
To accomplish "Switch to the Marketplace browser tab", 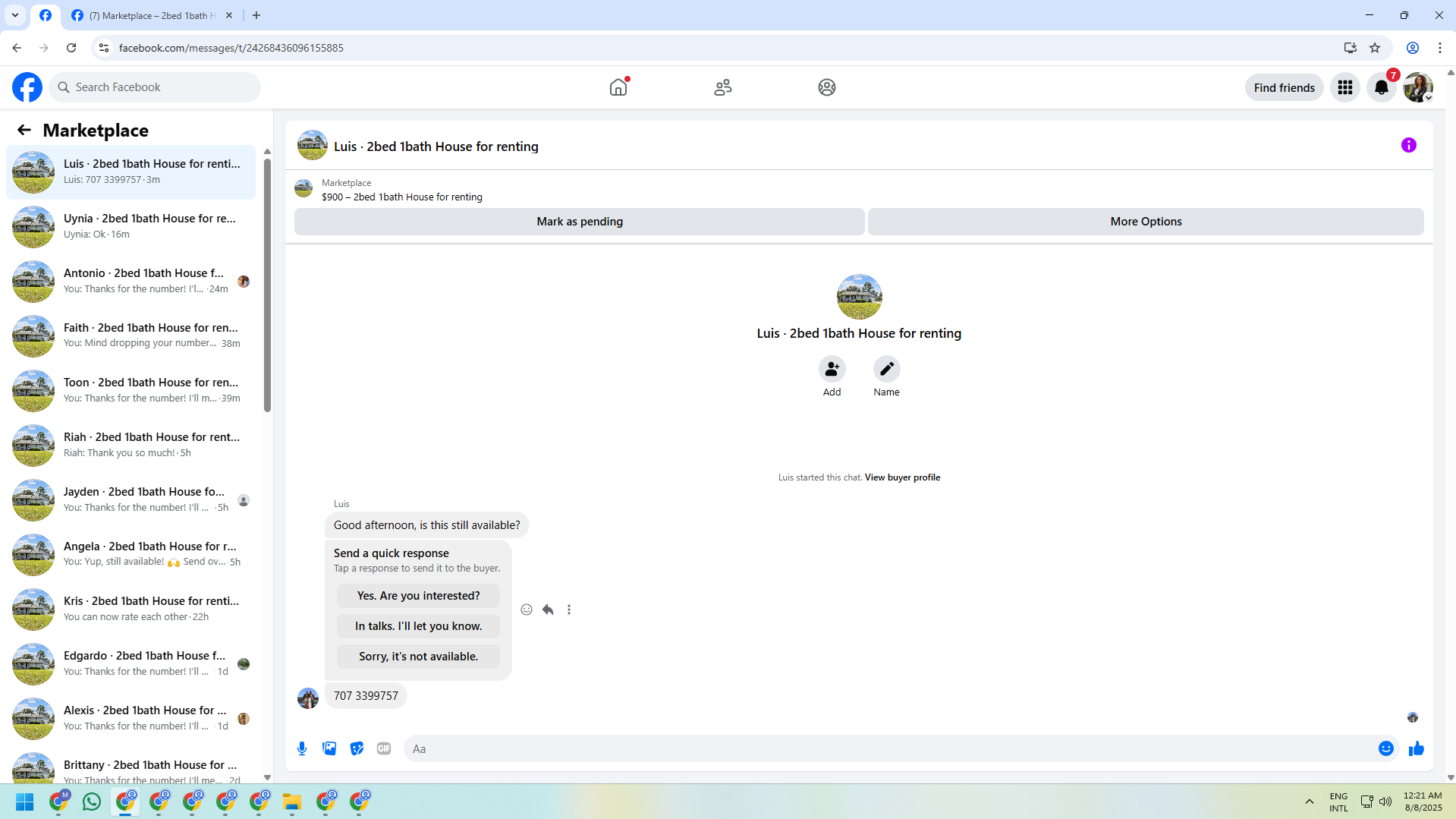I will coord(152,15).
